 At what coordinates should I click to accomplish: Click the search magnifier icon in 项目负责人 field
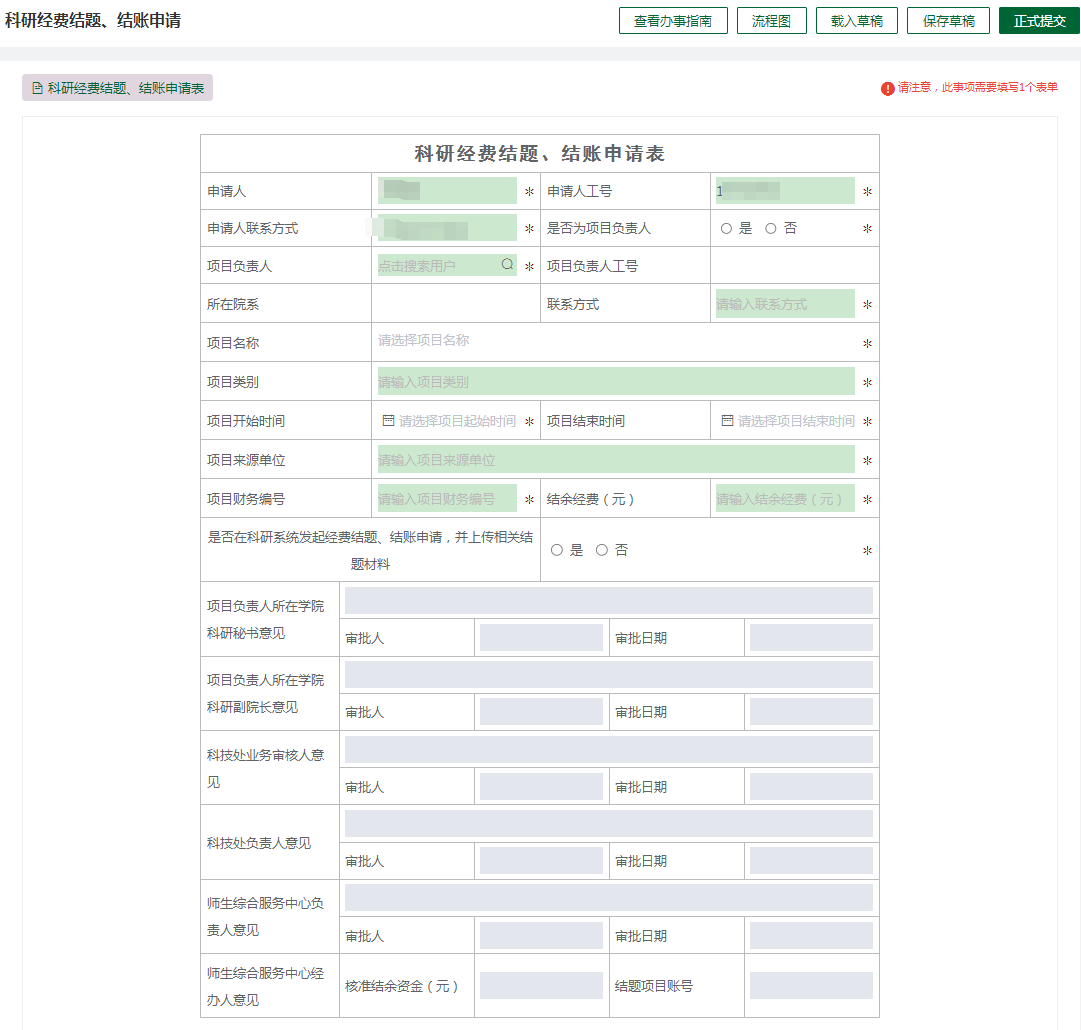click(x=507, y=264)
